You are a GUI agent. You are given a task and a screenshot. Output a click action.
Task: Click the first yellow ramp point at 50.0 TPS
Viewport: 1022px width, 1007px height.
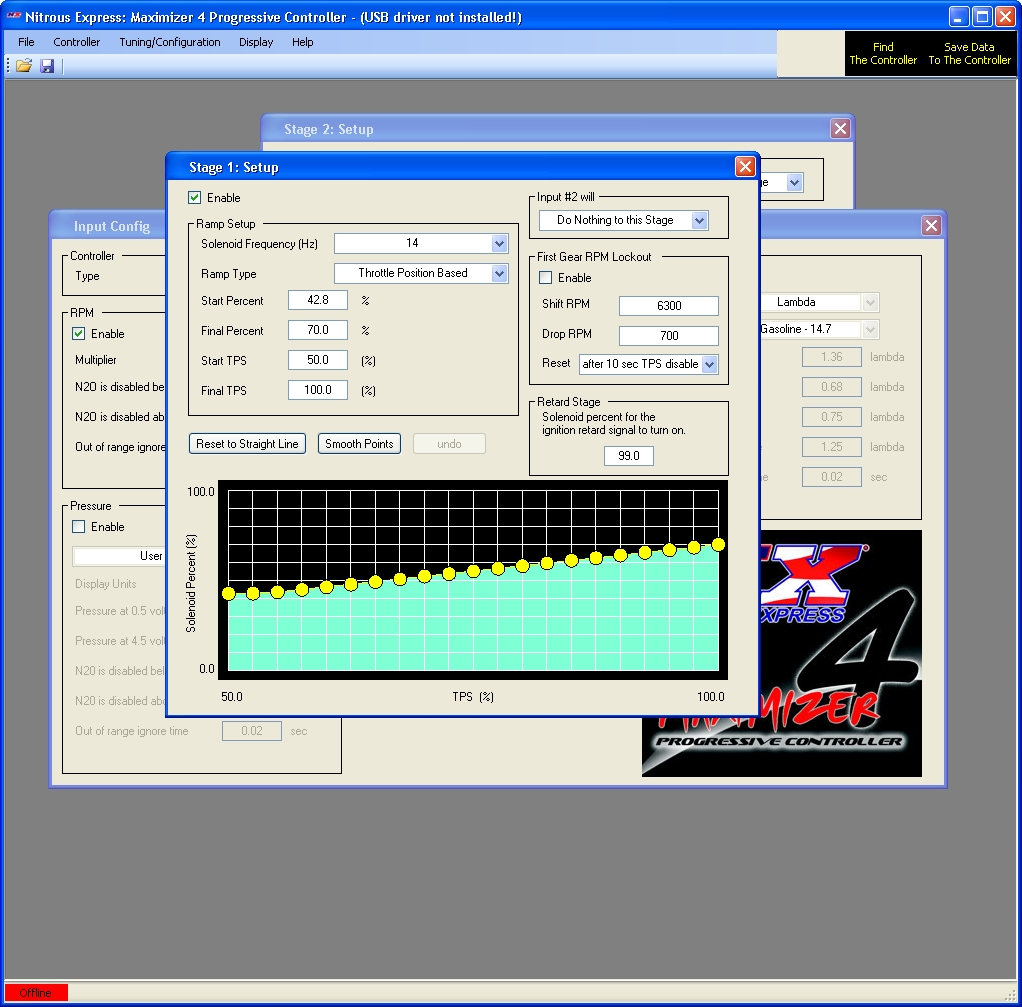tap(229, 593)
